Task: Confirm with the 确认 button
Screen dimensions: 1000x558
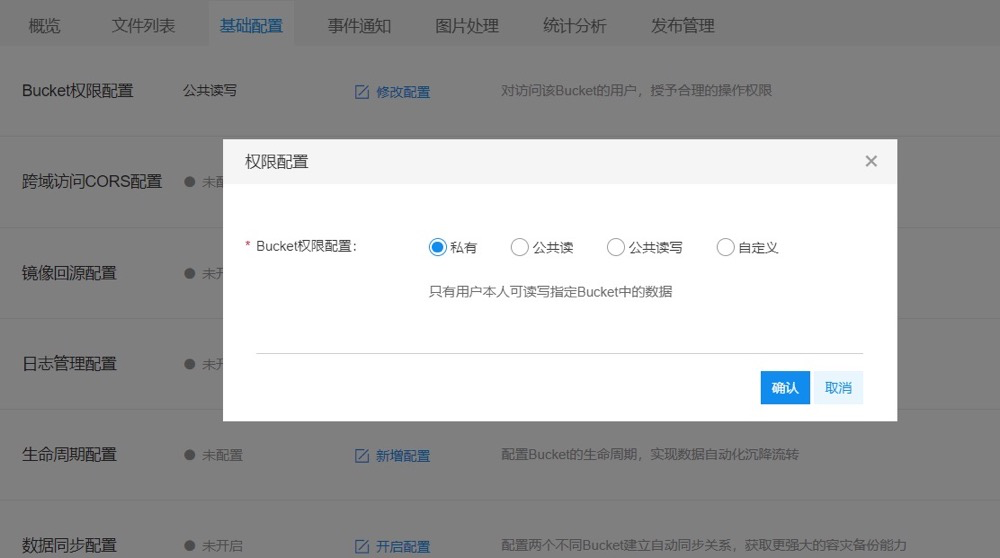Action: coord(785,388)
